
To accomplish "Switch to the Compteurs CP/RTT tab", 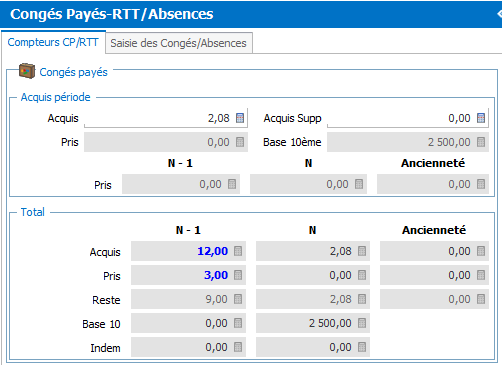I will (53, 42).
